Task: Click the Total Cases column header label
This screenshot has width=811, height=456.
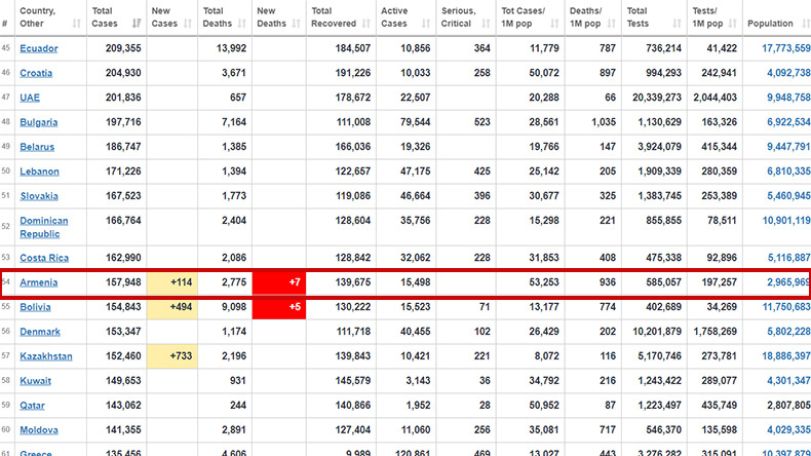Action: (x=104, y=17)
